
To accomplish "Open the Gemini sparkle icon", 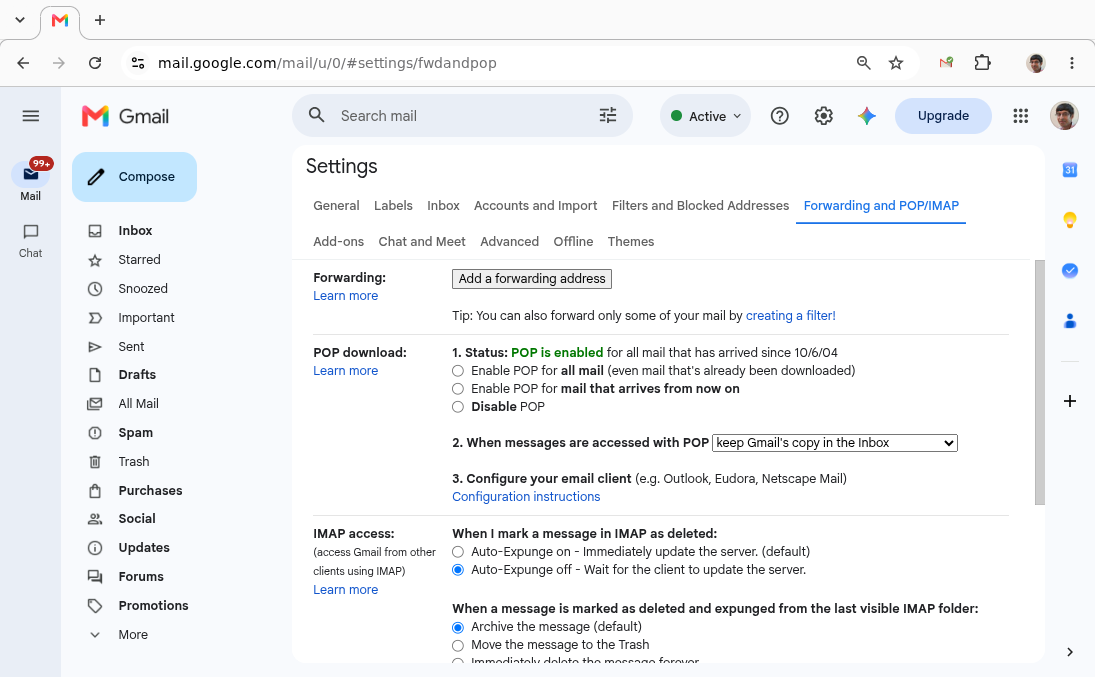I will (867, 116).
